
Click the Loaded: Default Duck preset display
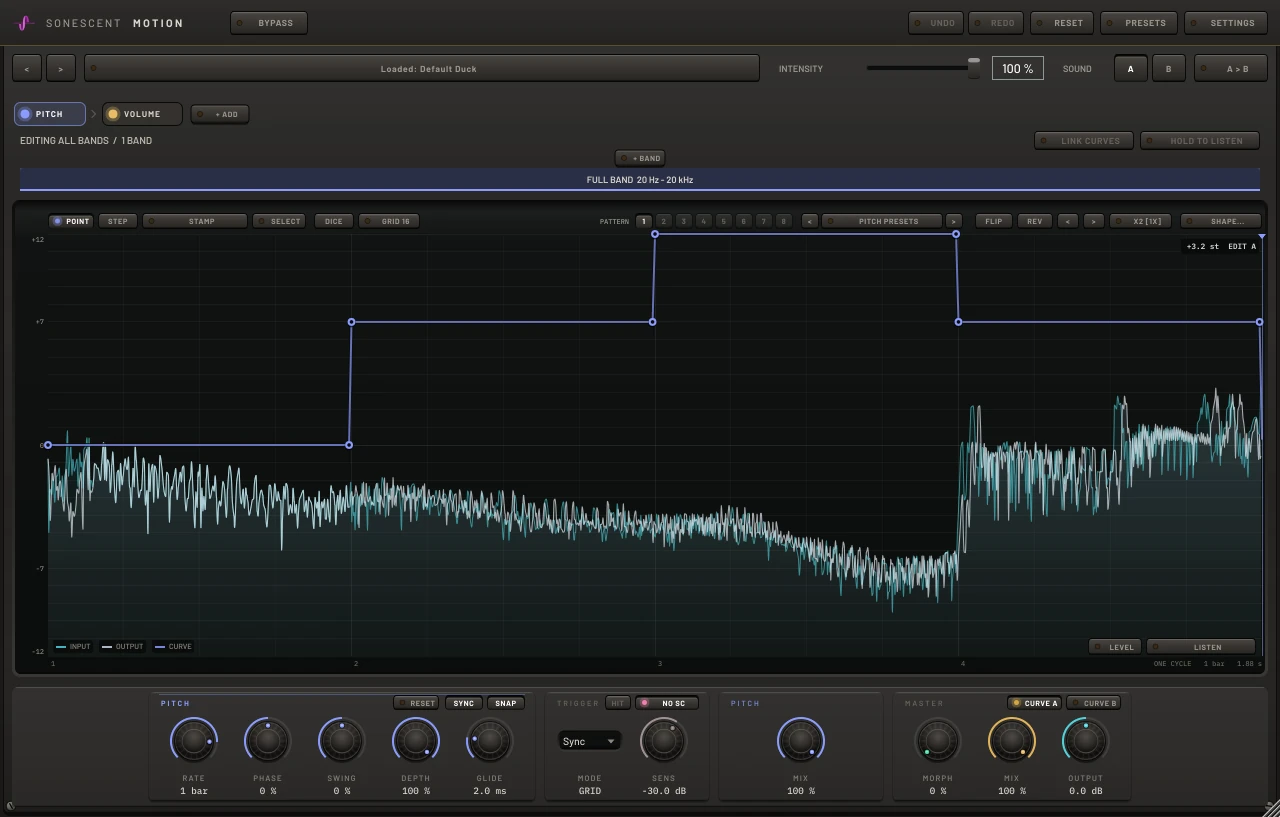[422, 69]
